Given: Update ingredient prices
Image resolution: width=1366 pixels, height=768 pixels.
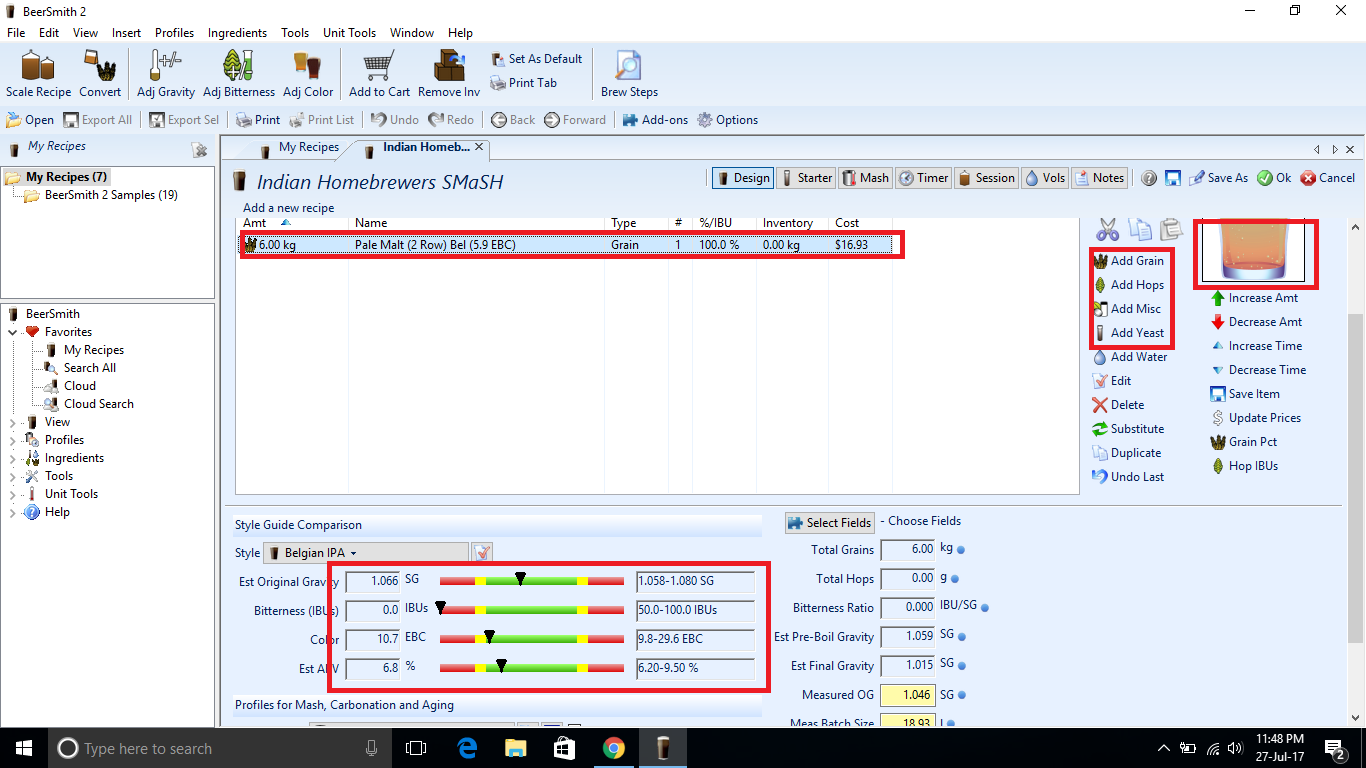Looking at the screenshot, I should click(1255, 418).
